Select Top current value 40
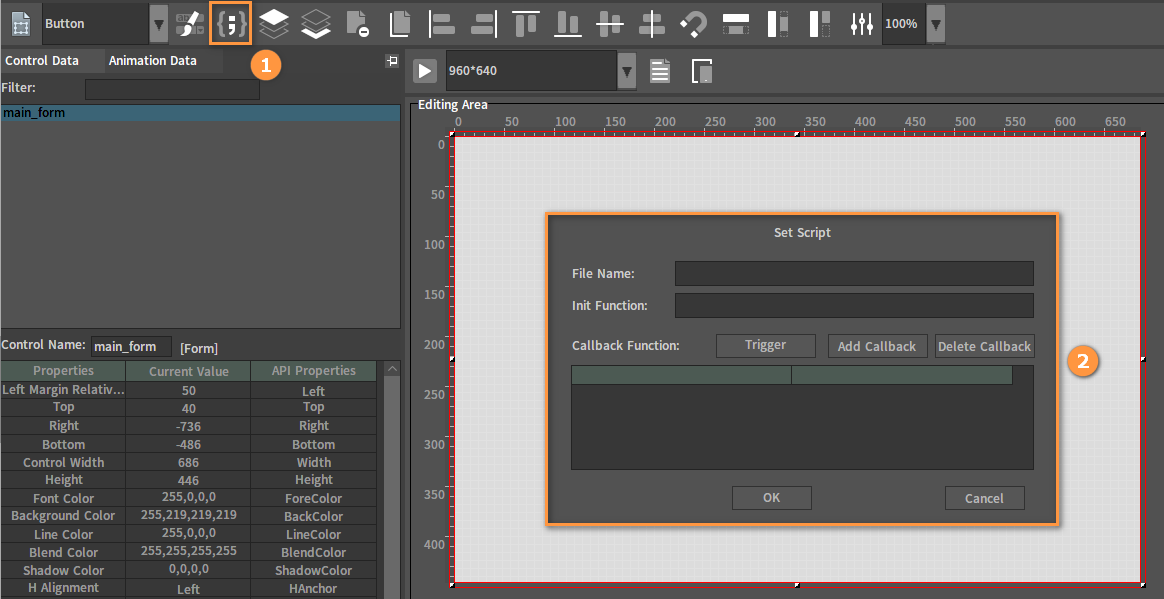1164x599 pixels. [189, 408]
